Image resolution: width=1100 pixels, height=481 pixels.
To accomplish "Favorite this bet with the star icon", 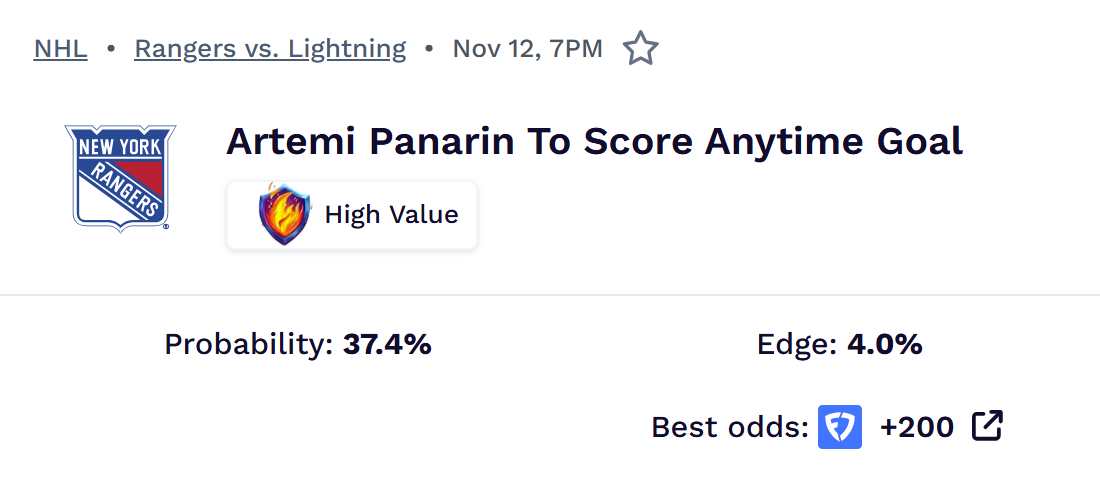I will [640, 48].
